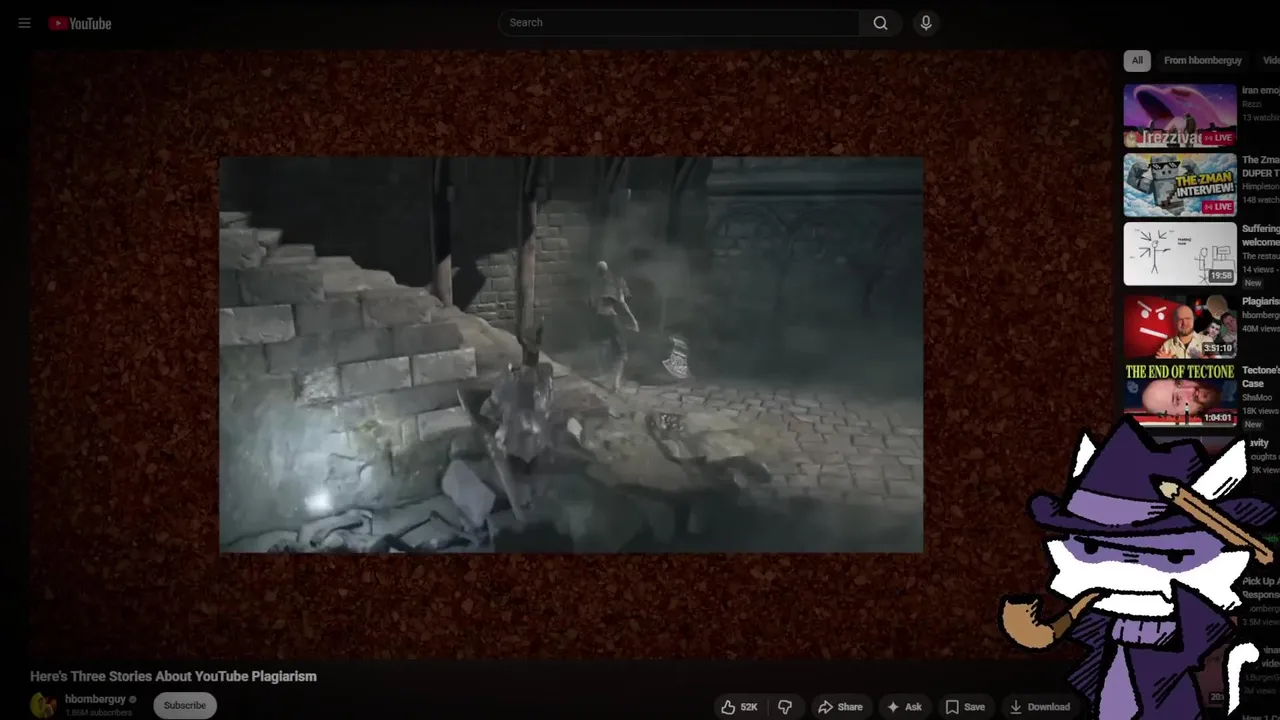Viewport: 1280px width, 720px height.
Task: Open the 3:51:10 Plagiarism video thumbnail
Action: coord(1180,325)
